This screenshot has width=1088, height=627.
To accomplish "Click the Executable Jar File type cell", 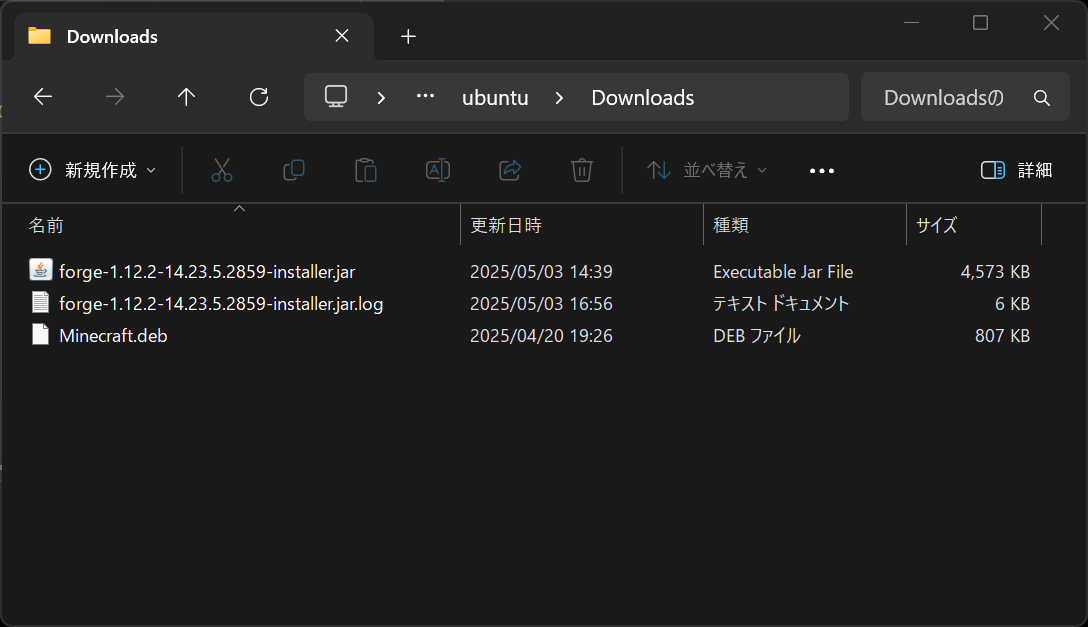I will pos(783,272).
